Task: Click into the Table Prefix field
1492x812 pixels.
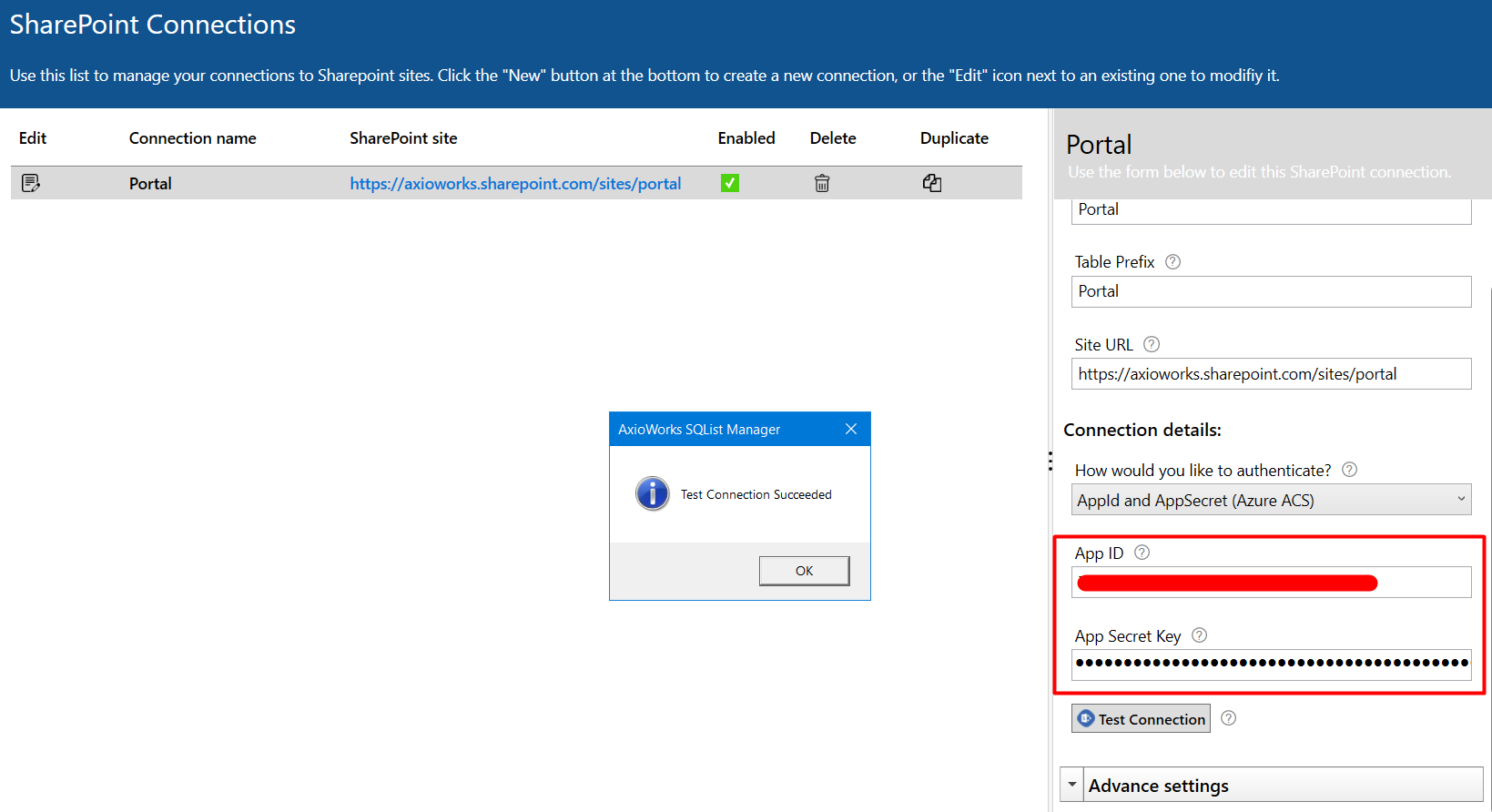Action: click(1272, 291)
